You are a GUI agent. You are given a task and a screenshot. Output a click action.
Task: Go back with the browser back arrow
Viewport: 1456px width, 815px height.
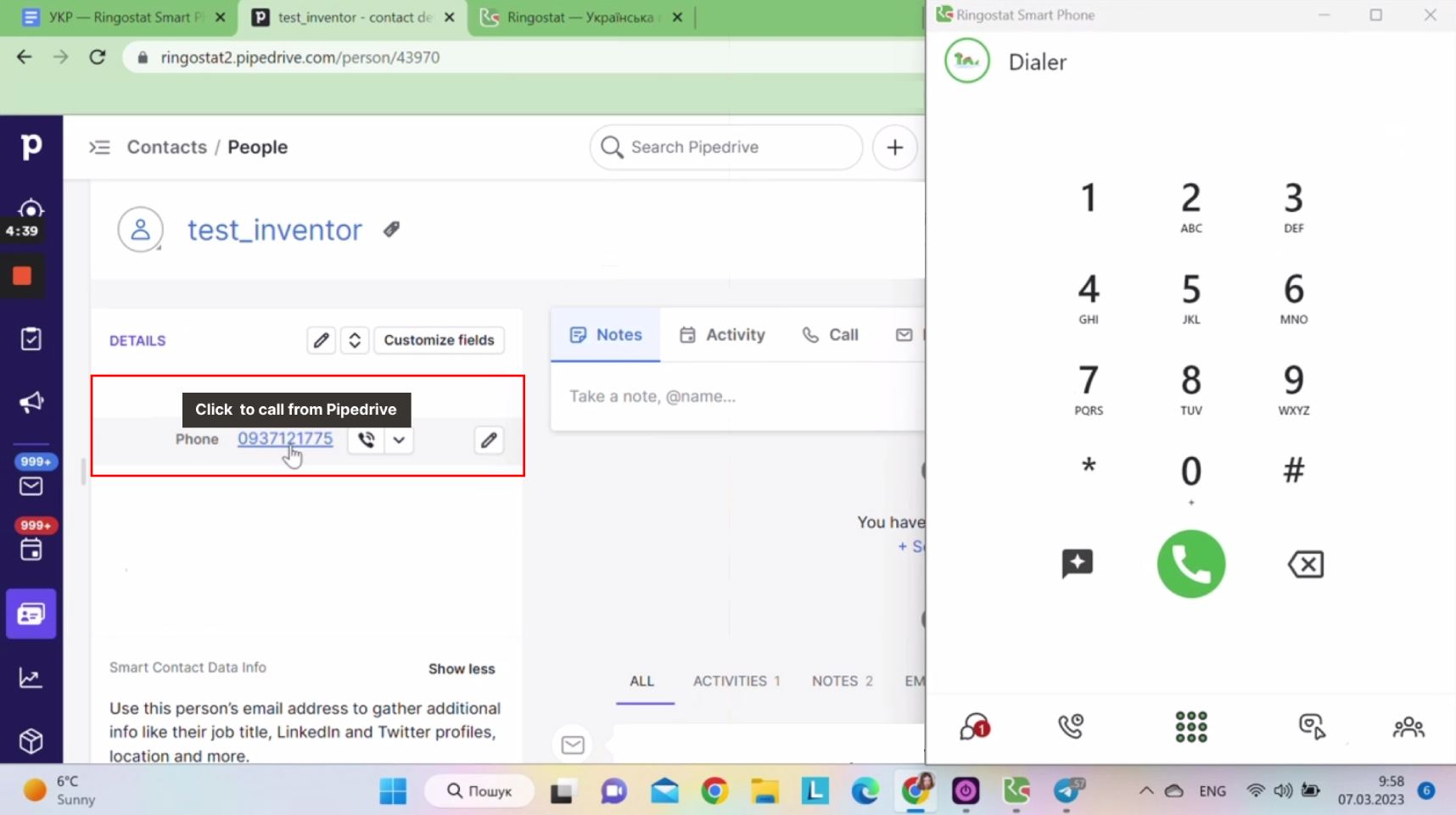point(25,57)
